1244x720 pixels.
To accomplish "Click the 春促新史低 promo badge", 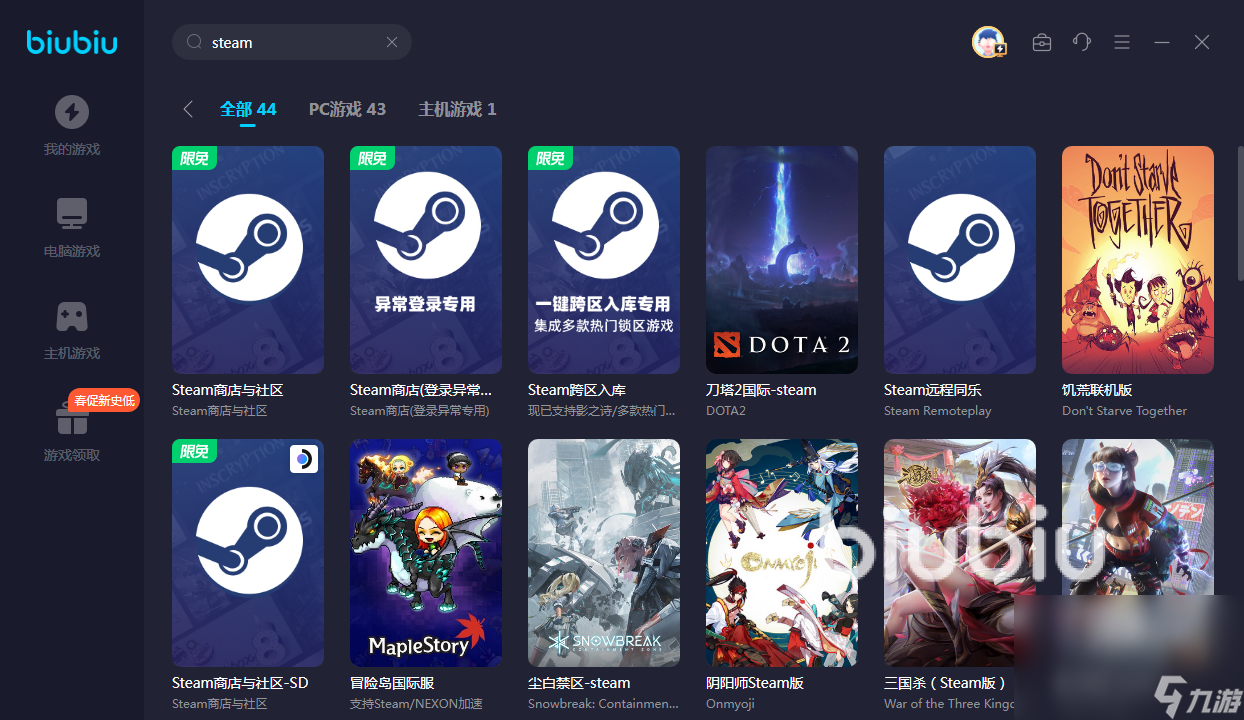I will click(104, 400).
